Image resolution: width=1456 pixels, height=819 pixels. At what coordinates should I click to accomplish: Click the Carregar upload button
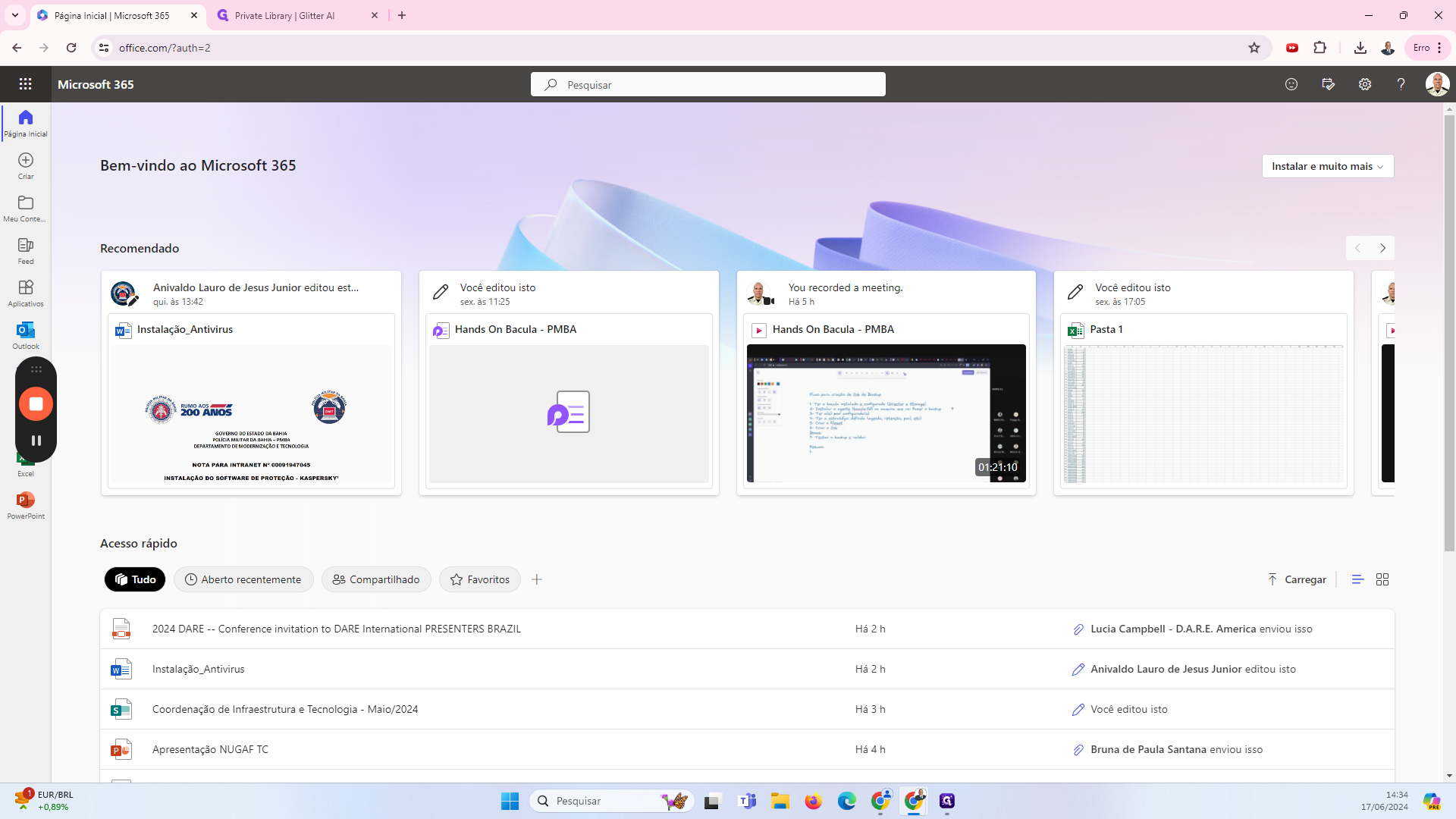(x=1297, y=579)
